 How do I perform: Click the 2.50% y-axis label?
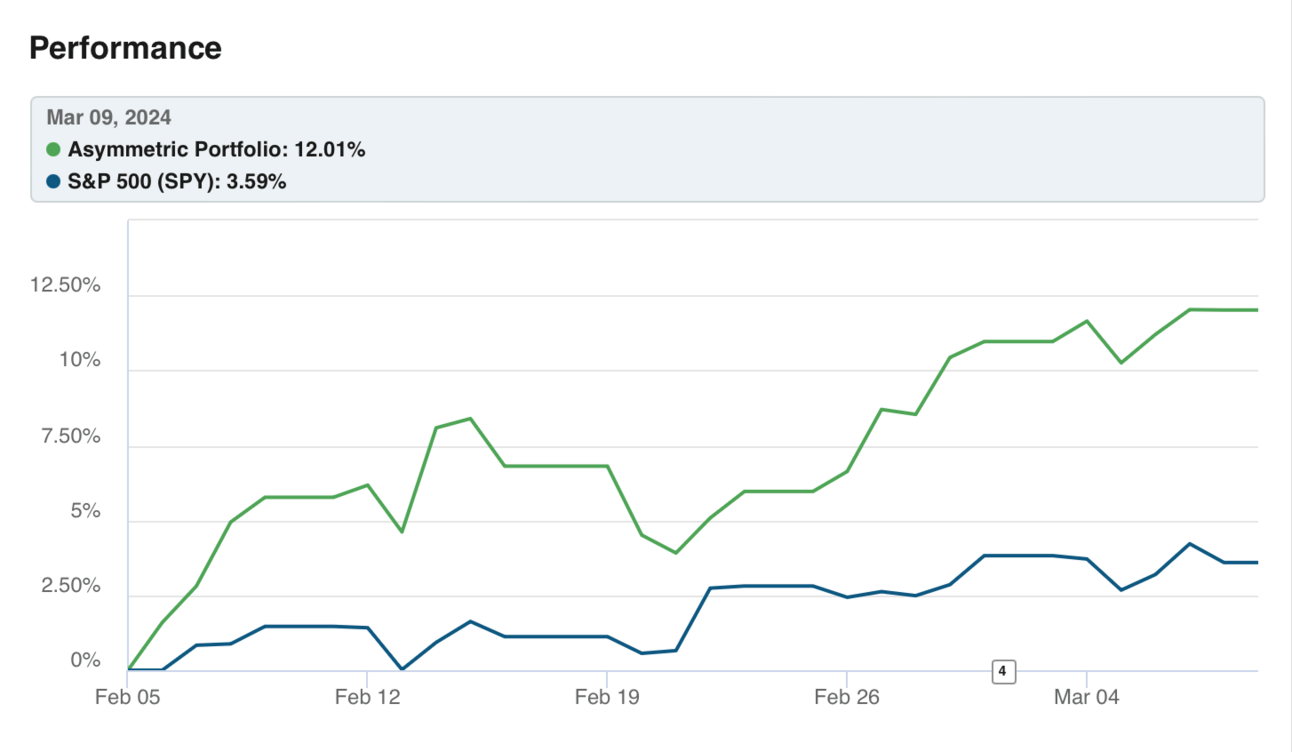coord(70,586)
